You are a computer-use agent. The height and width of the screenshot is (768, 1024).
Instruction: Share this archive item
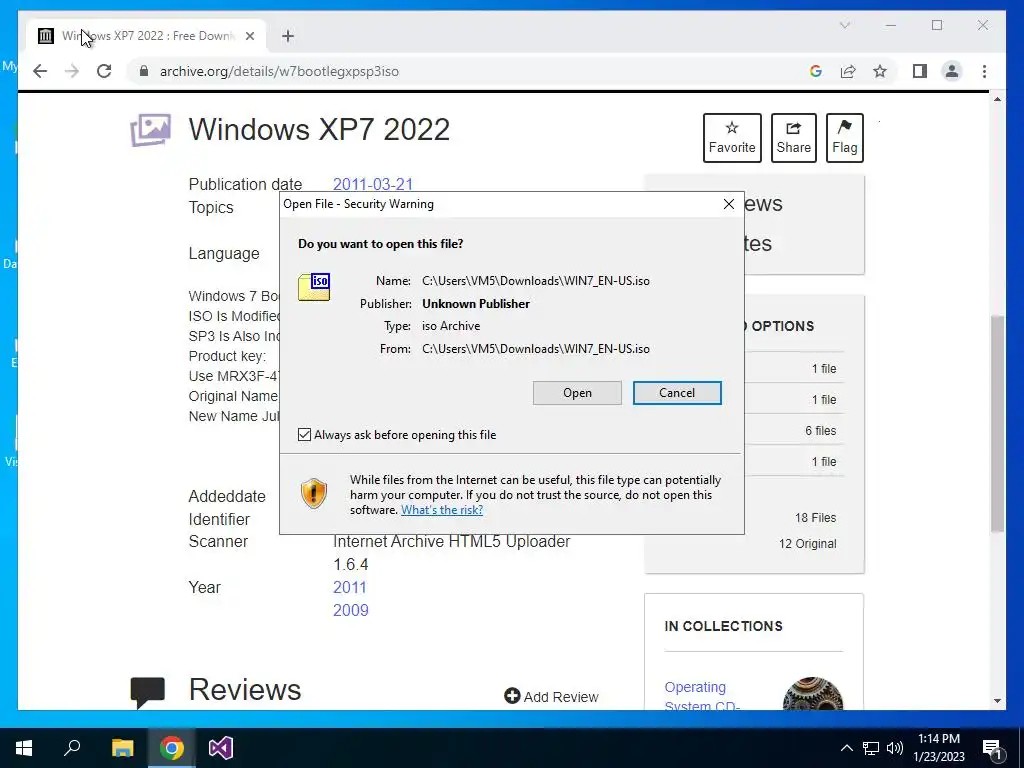(793, 137)
